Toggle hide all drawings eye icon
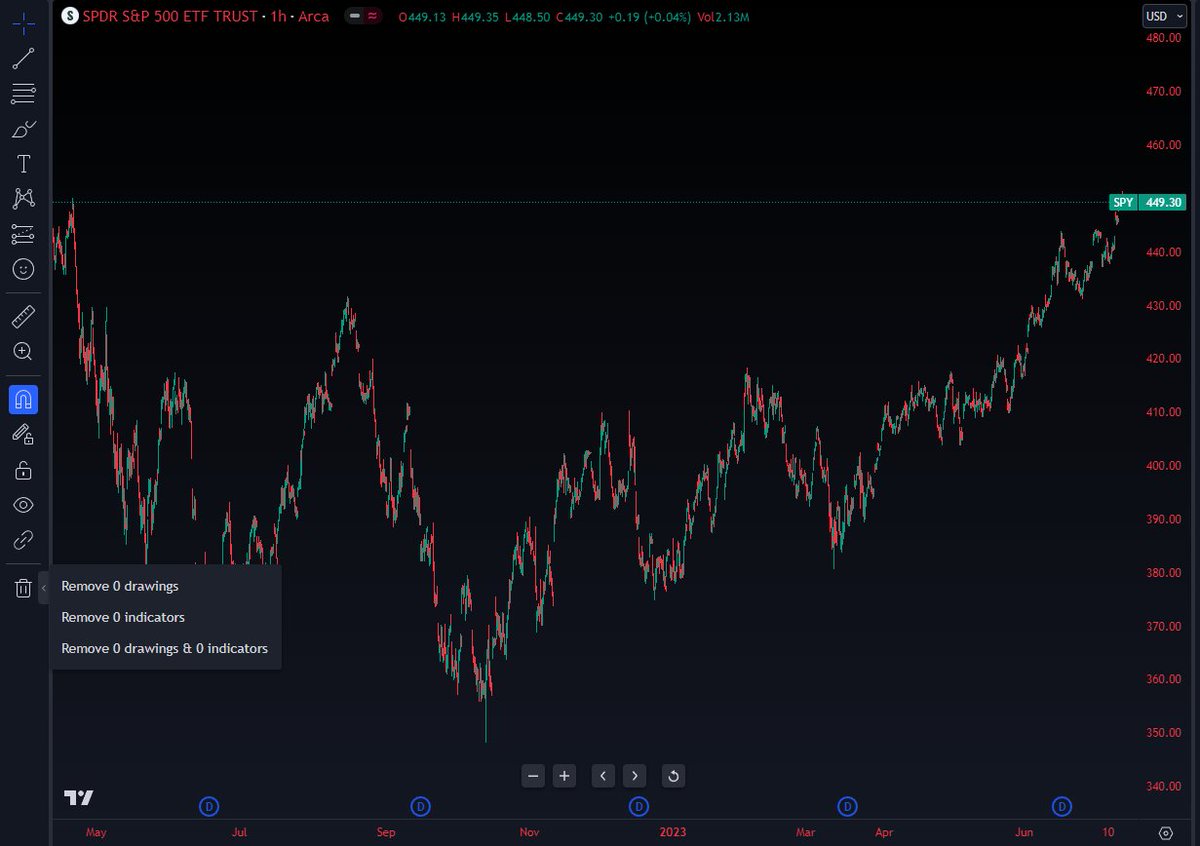 [x=23, y=505]
